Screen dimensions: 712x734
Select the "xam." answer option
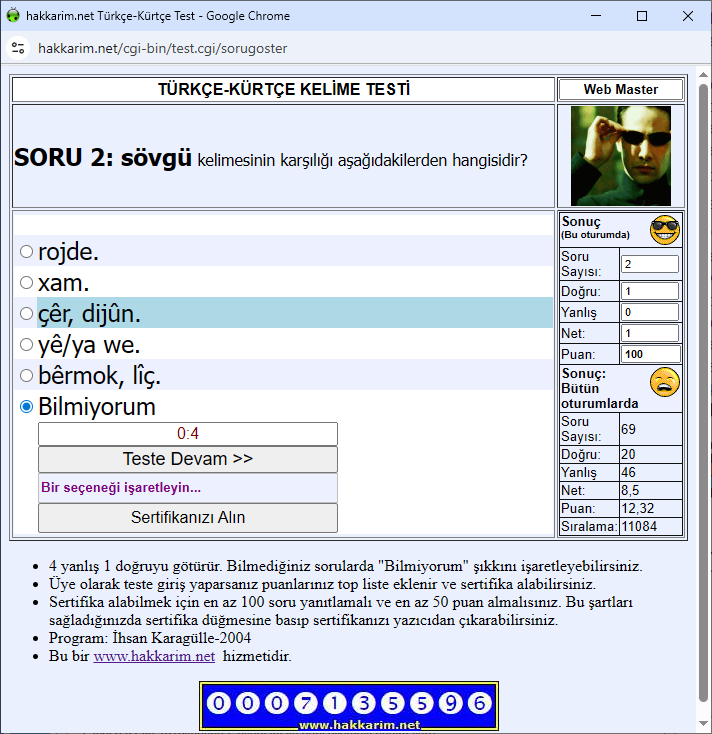coord(27,283)
